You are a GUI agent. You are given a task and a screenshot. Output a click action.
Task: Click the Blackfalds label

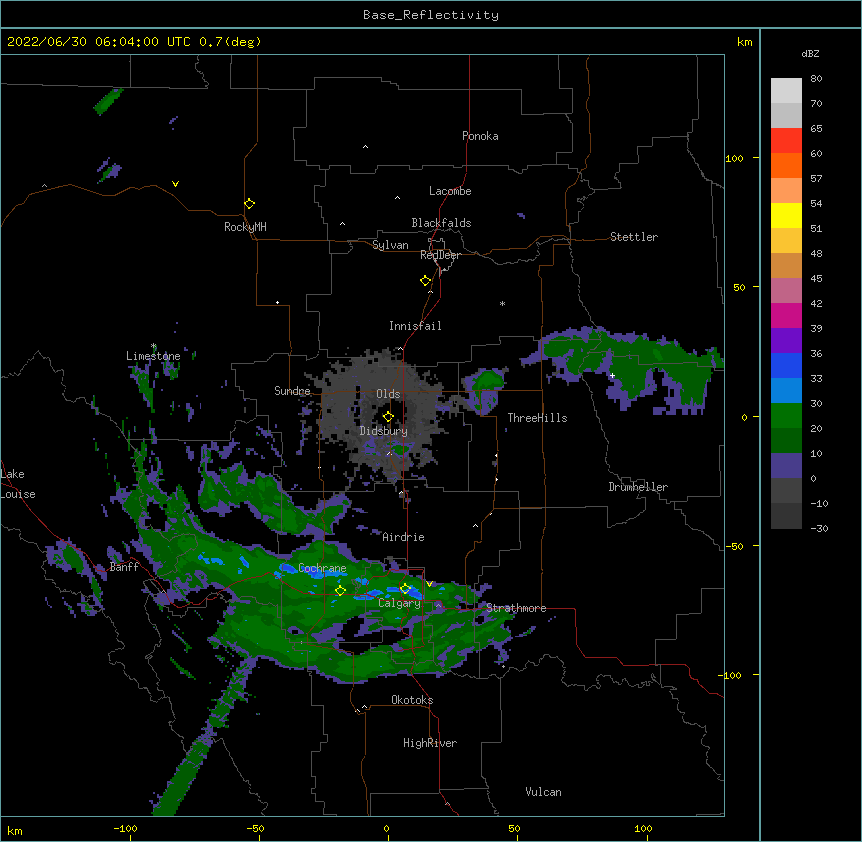[x=441, y=223]
